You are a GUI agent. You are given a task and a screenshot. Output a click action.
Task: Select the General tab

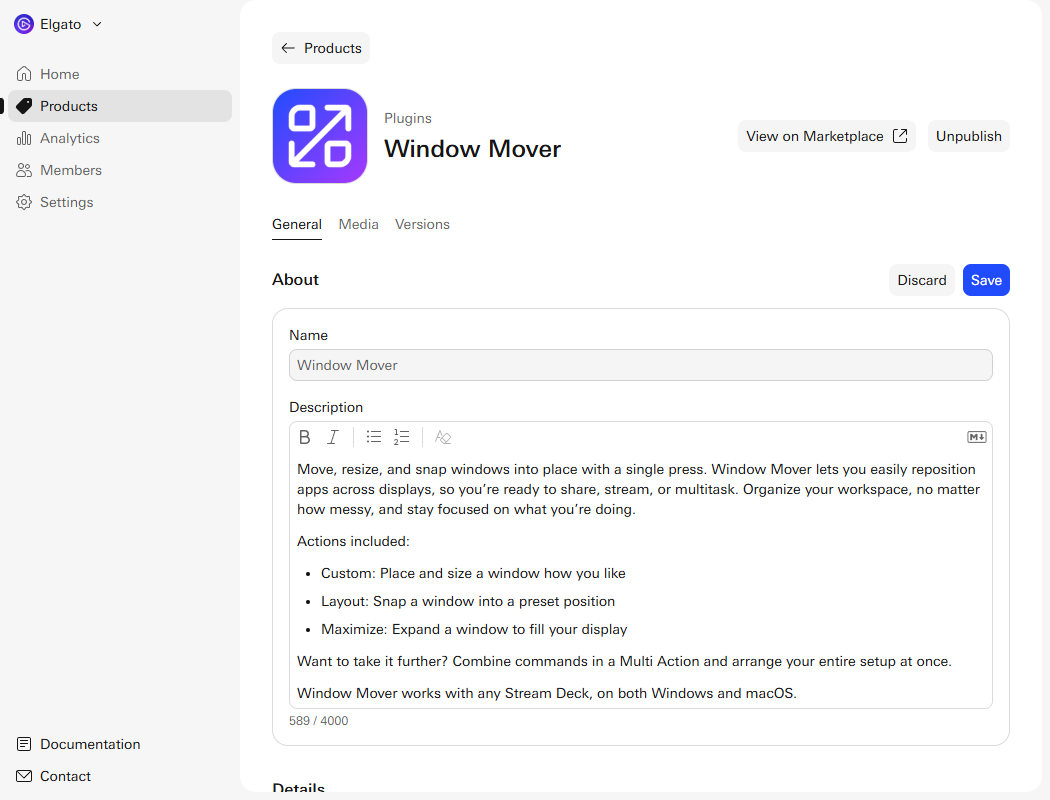point(297,224)
